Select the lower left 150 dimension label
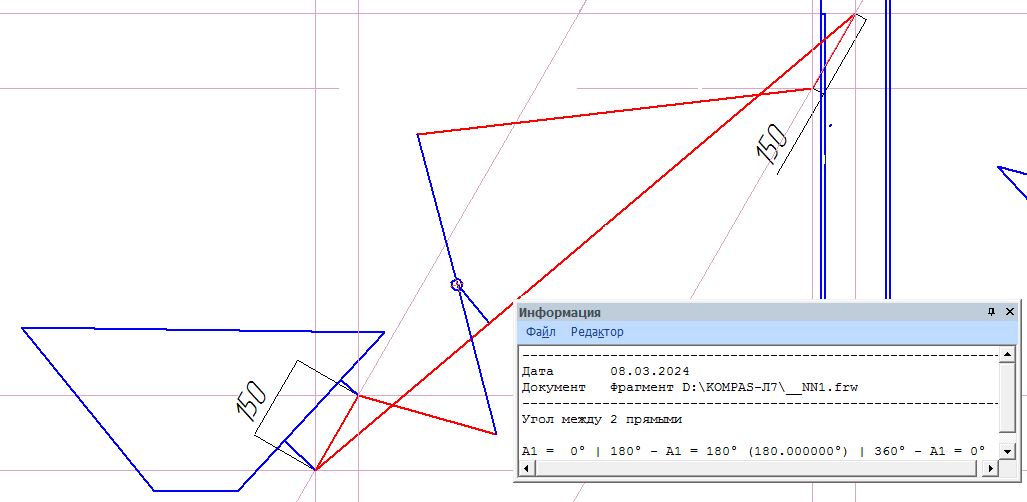This screenshot has width=1027, height=502. [251, 400]
